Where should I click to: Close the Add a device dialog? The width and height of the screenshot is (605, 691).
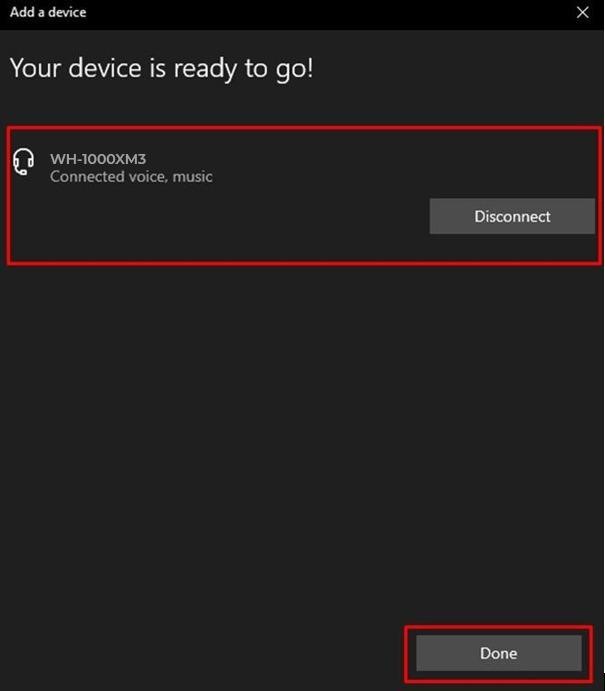(x=583, y=12)
